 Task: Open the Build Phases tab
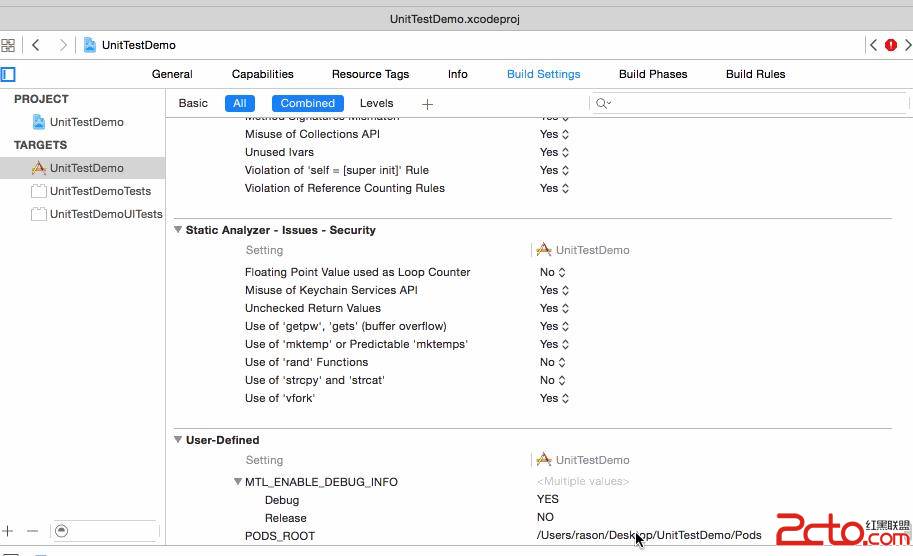click(x=652, y=74)
